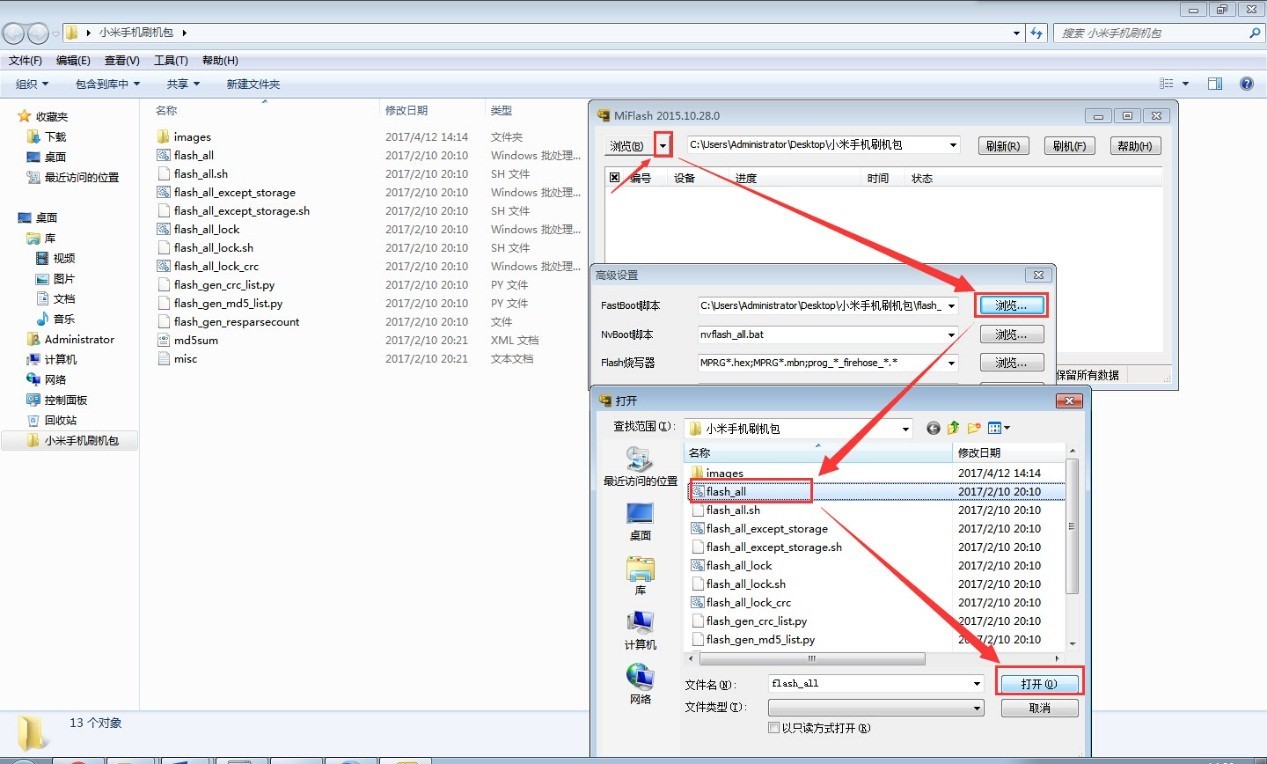Open Control Panel (控制面板) in Explorer sidebar
The height and width of the screenshot is (764, 1267).
coord(57,400)
